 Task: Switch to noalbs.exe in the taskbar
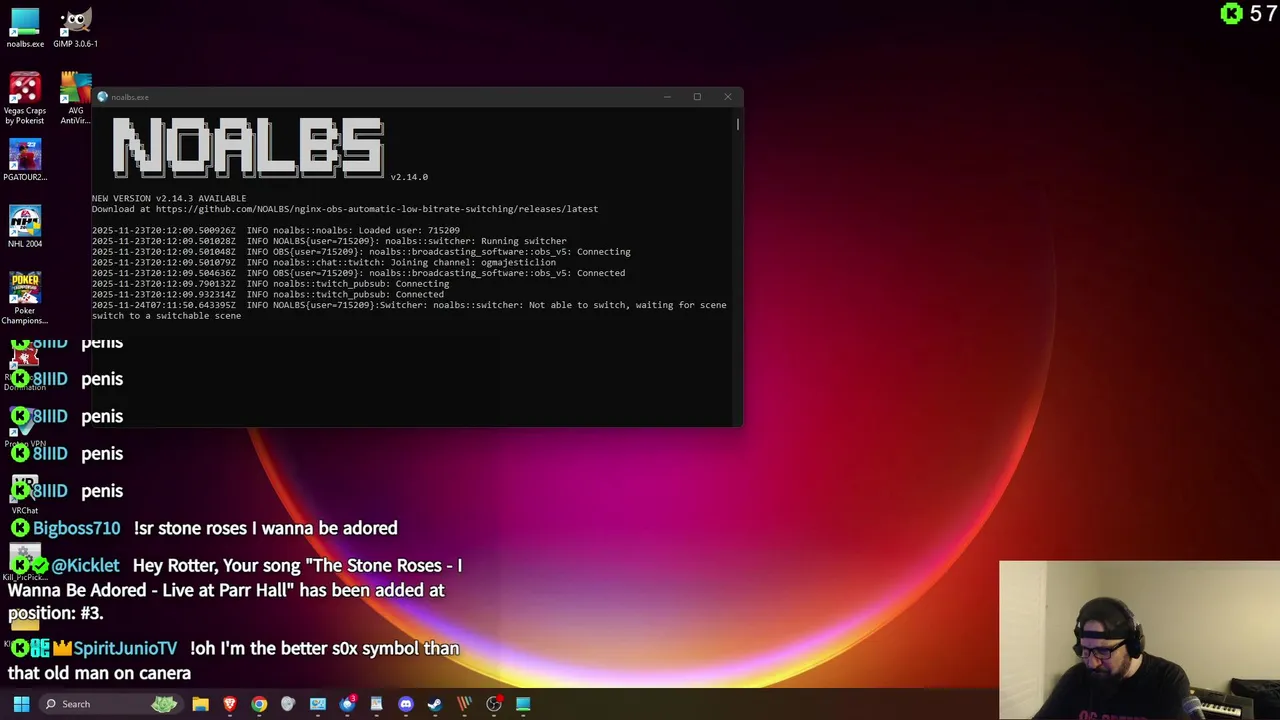pos(523,704)
